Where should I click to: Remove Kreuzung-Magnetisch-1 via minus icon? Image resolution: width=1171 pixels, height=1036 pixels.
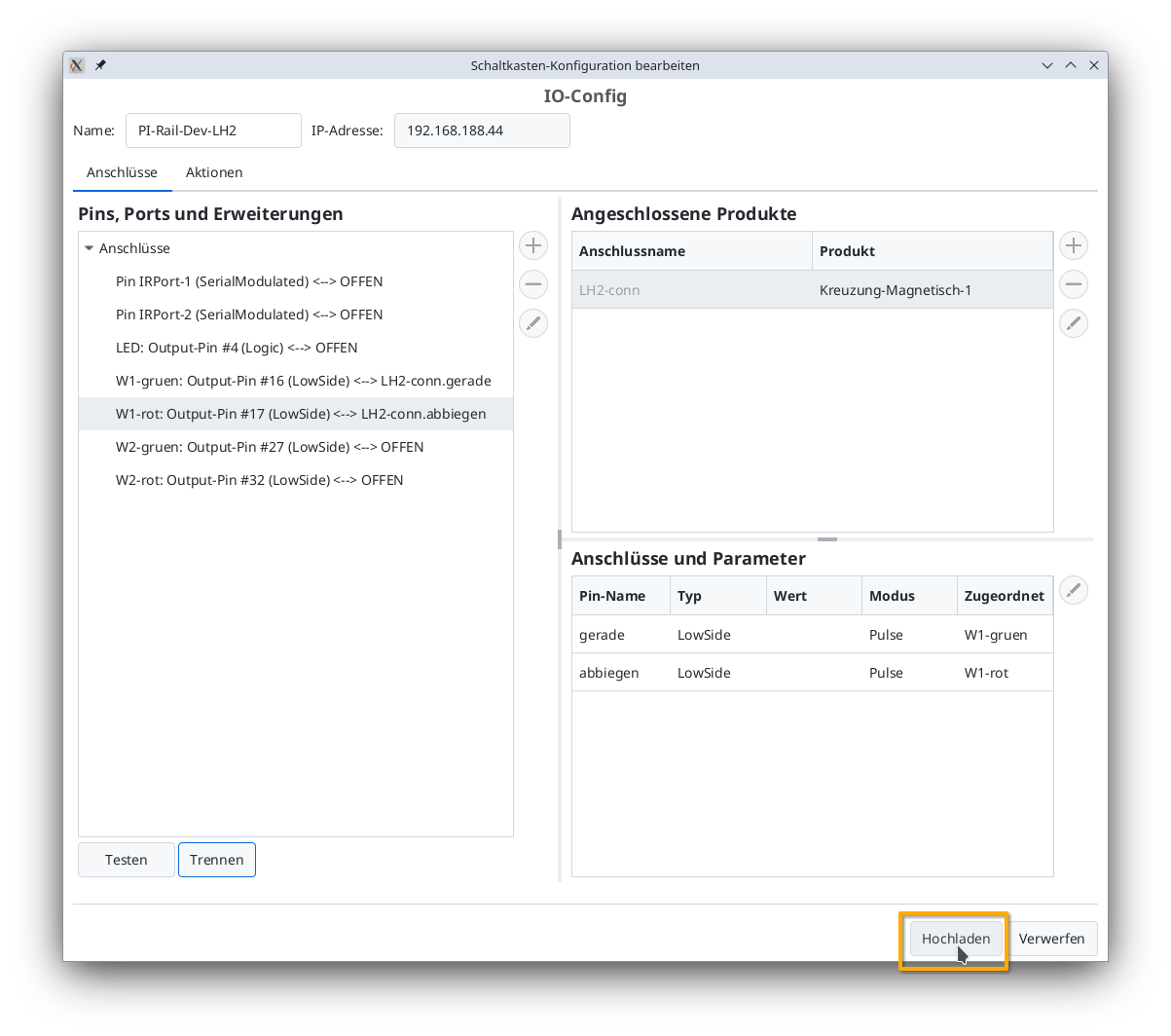point(1073,284)
